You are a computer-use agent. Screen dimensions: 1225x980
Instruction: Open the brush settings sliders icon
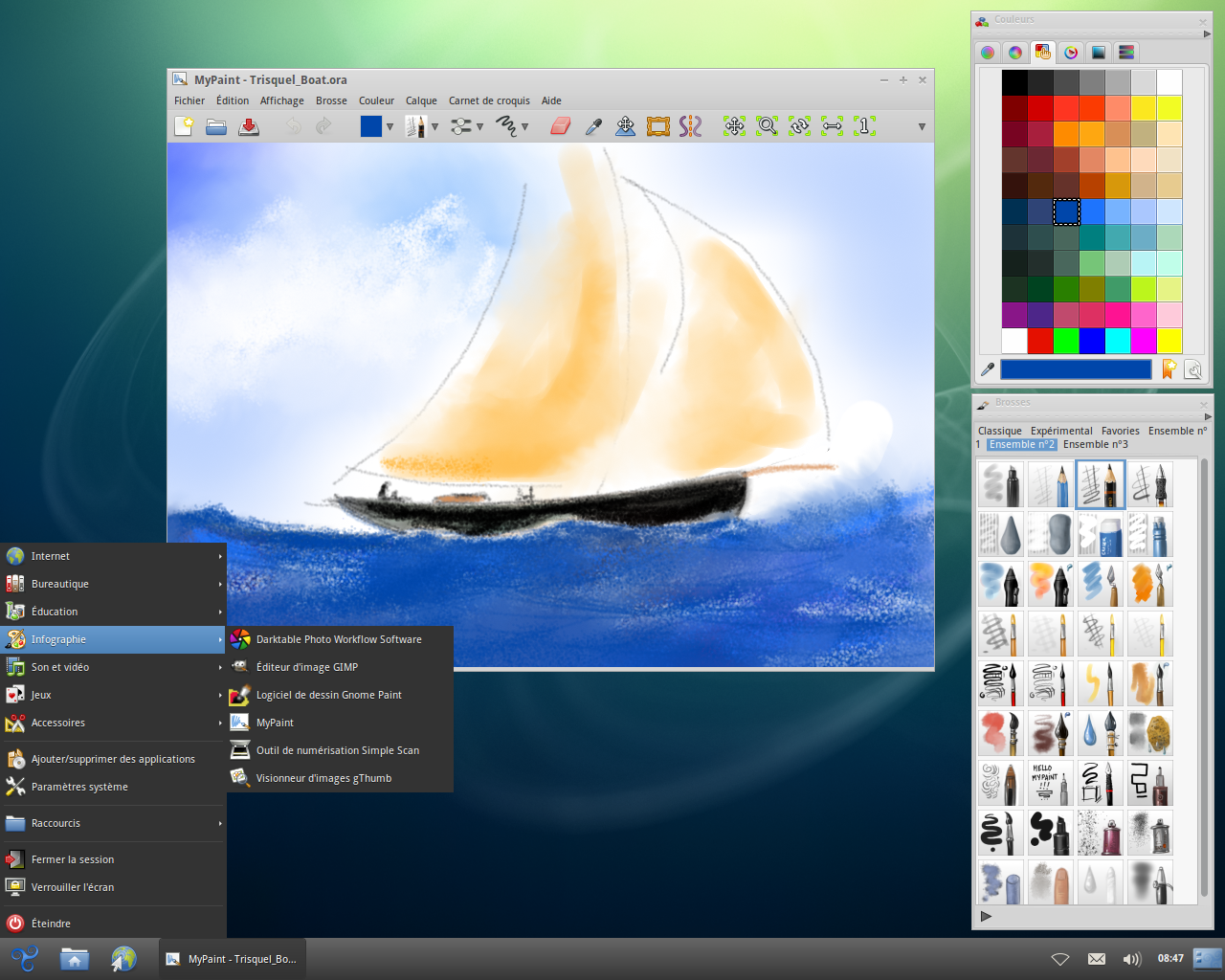(x=461, y=126)
